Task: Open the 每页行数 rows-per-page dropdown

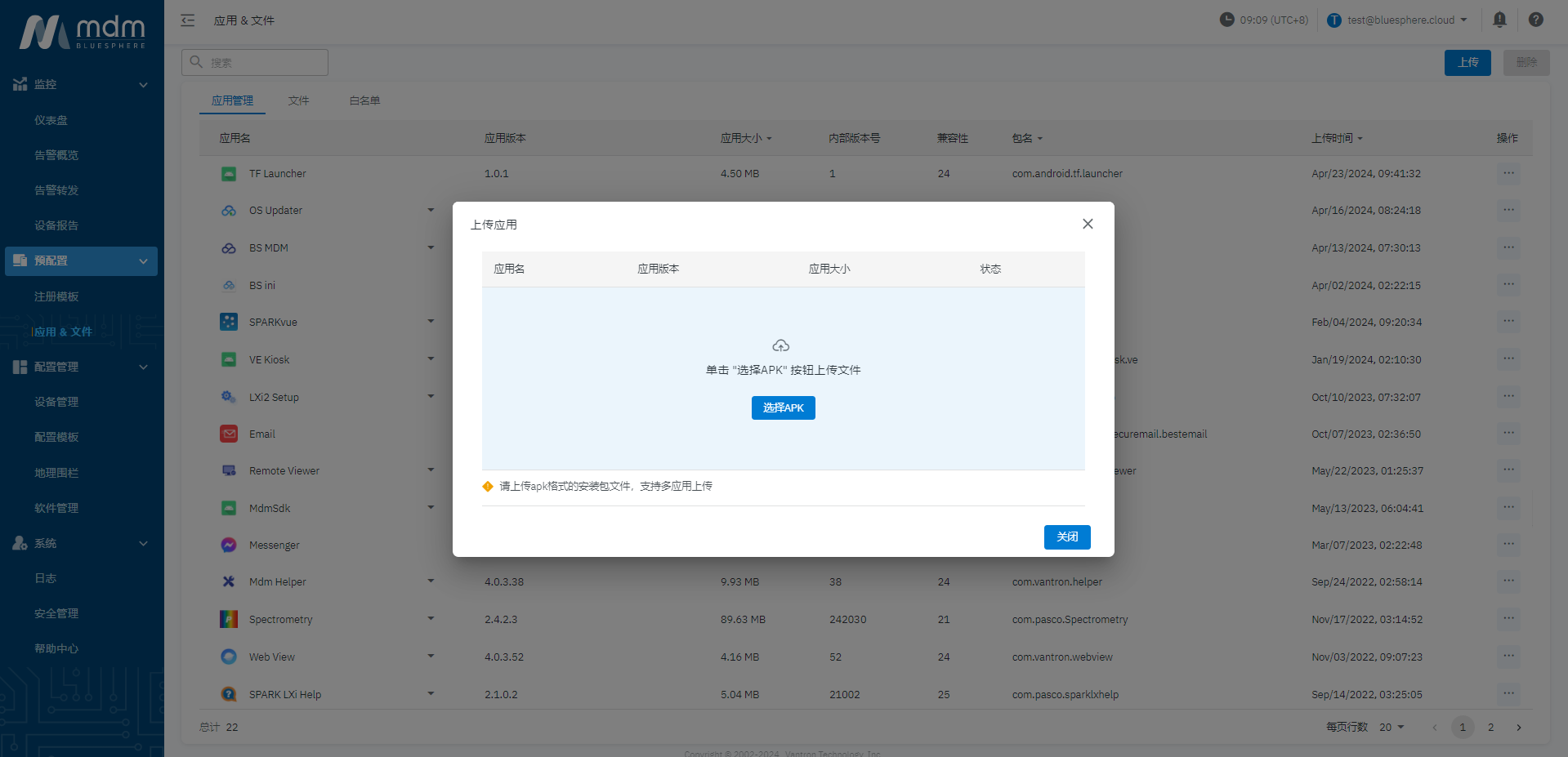Action: click(x=1391, y=727)
